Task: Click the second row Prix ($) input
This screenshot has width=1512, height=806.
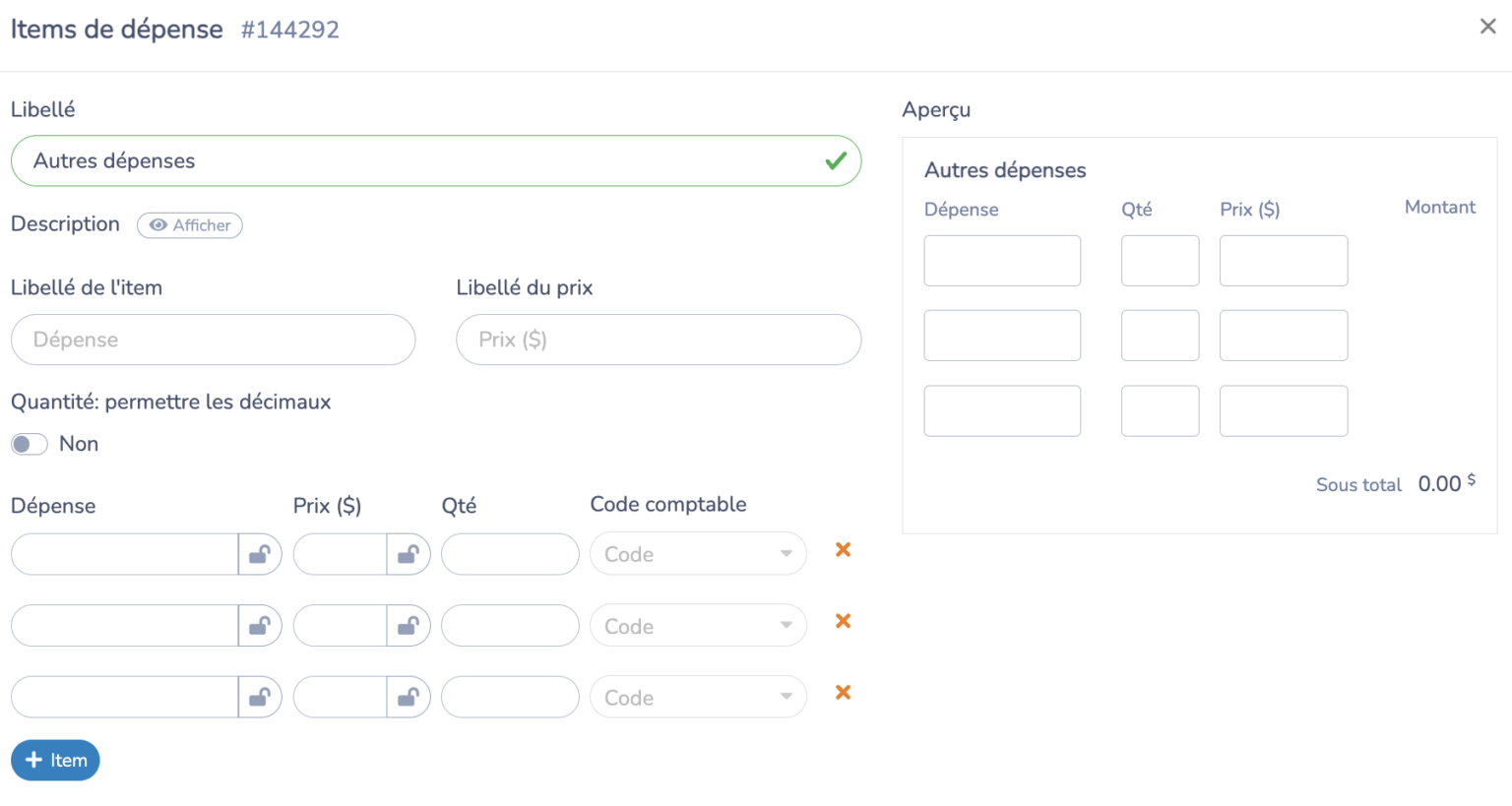Action: (340, 626)
